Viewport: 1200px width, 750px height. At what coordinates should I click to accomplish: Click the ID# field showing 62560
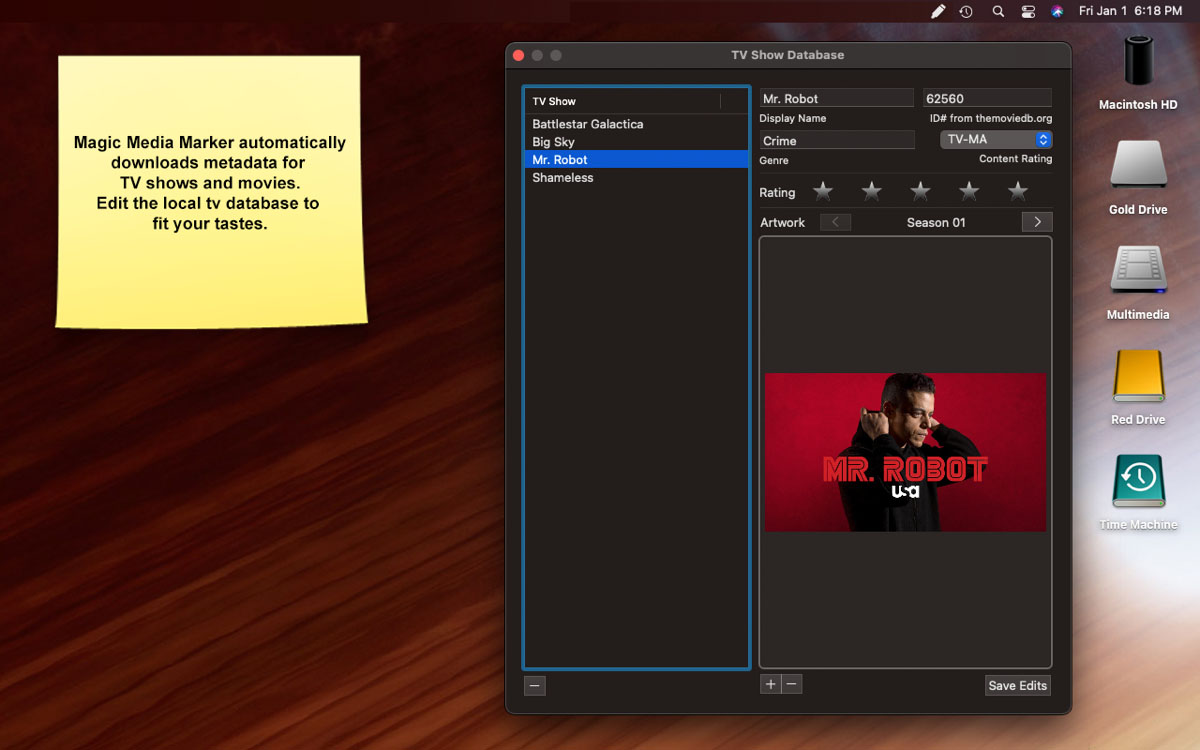click(987, 98)
